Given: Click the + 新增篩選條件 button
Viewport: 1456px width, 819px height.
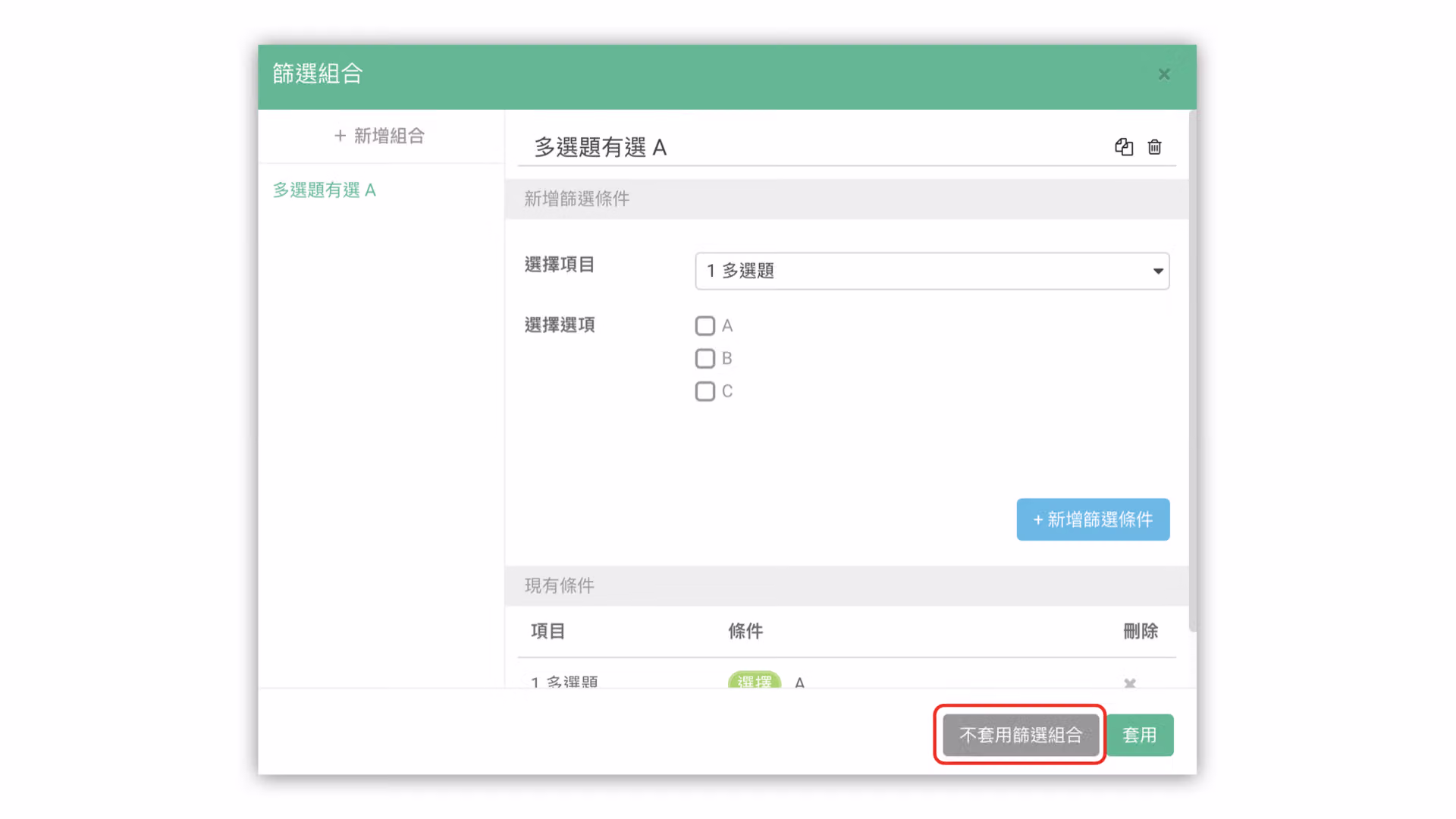Looking at the screenshot, I should point(1093,519).
